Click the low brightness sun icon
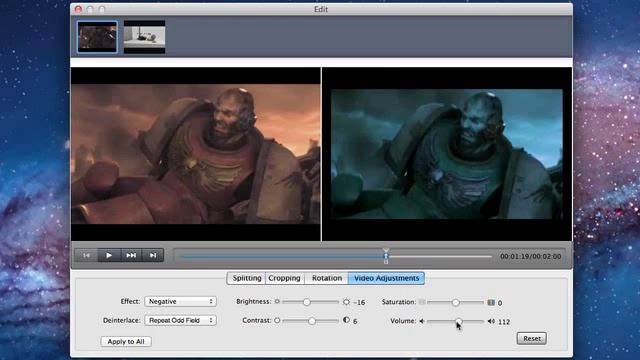The height and width of the screenshot is (360, 640). coord(277,302)
